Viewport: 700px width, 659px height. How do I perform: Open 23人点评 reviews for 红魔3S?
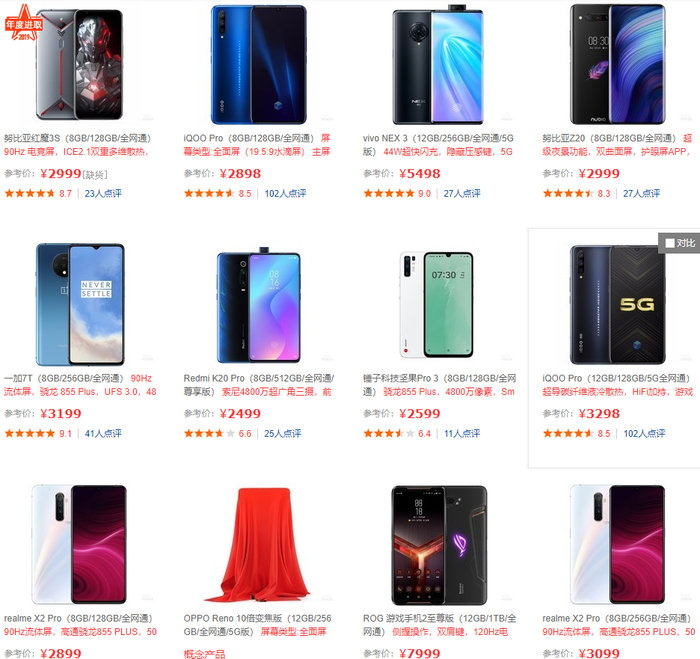[x=103, y=193]
